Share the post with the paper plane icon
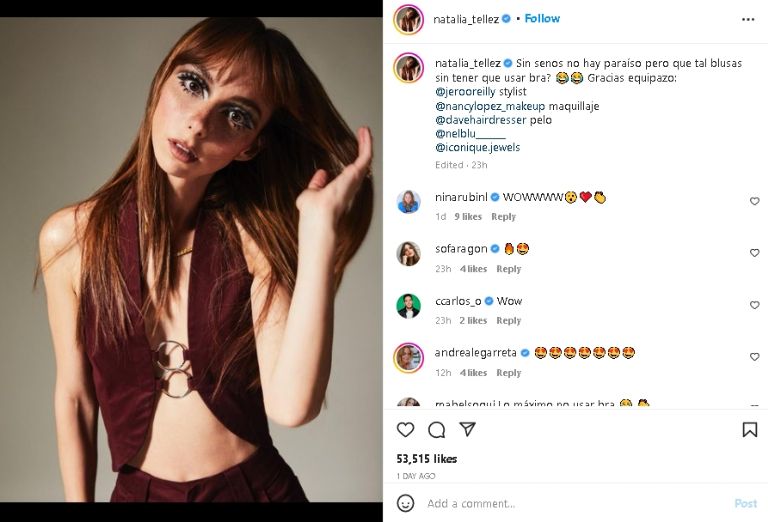Viewport: 768px width, 522px height. (467, 430)
